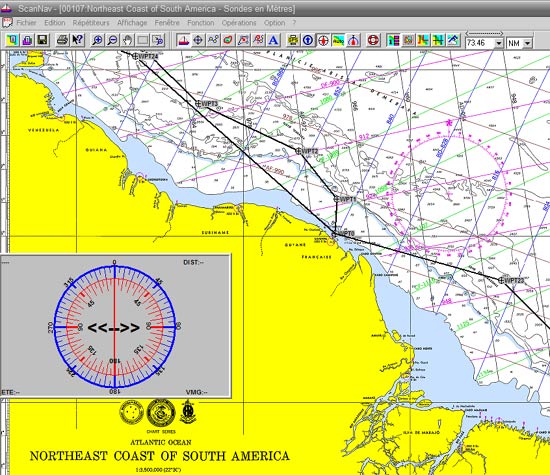Open the Option menu
Image resolution: width=550 pixels, height=475 pixels.
point(274,23)
